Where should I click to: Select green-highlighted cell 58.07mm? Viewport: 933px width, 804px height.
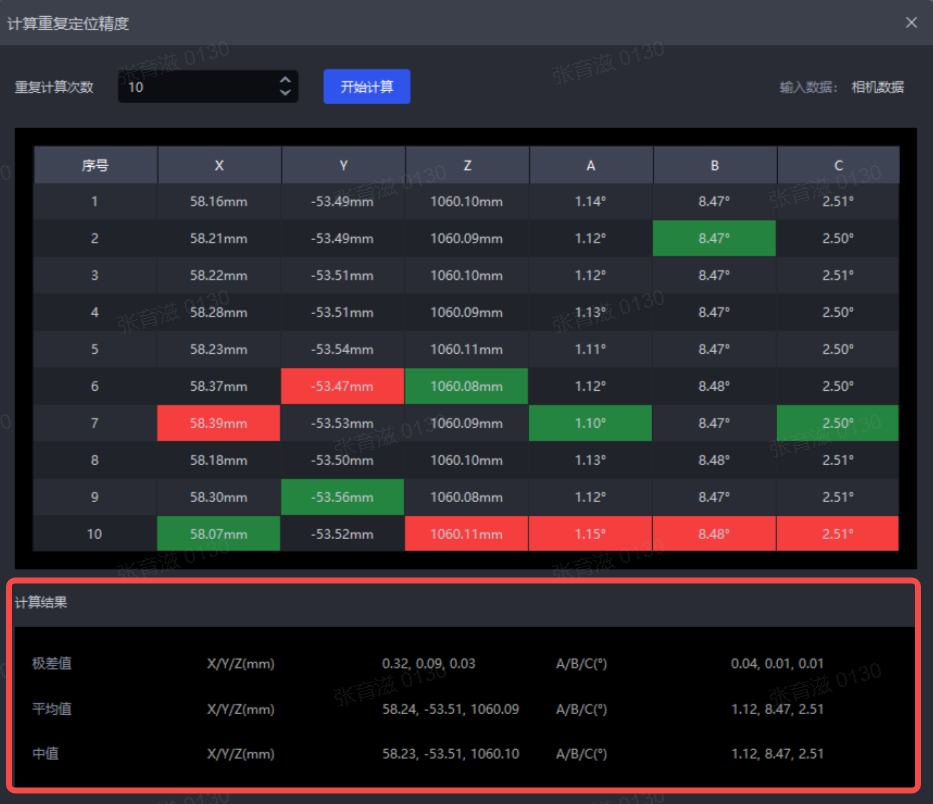point(219,534)
